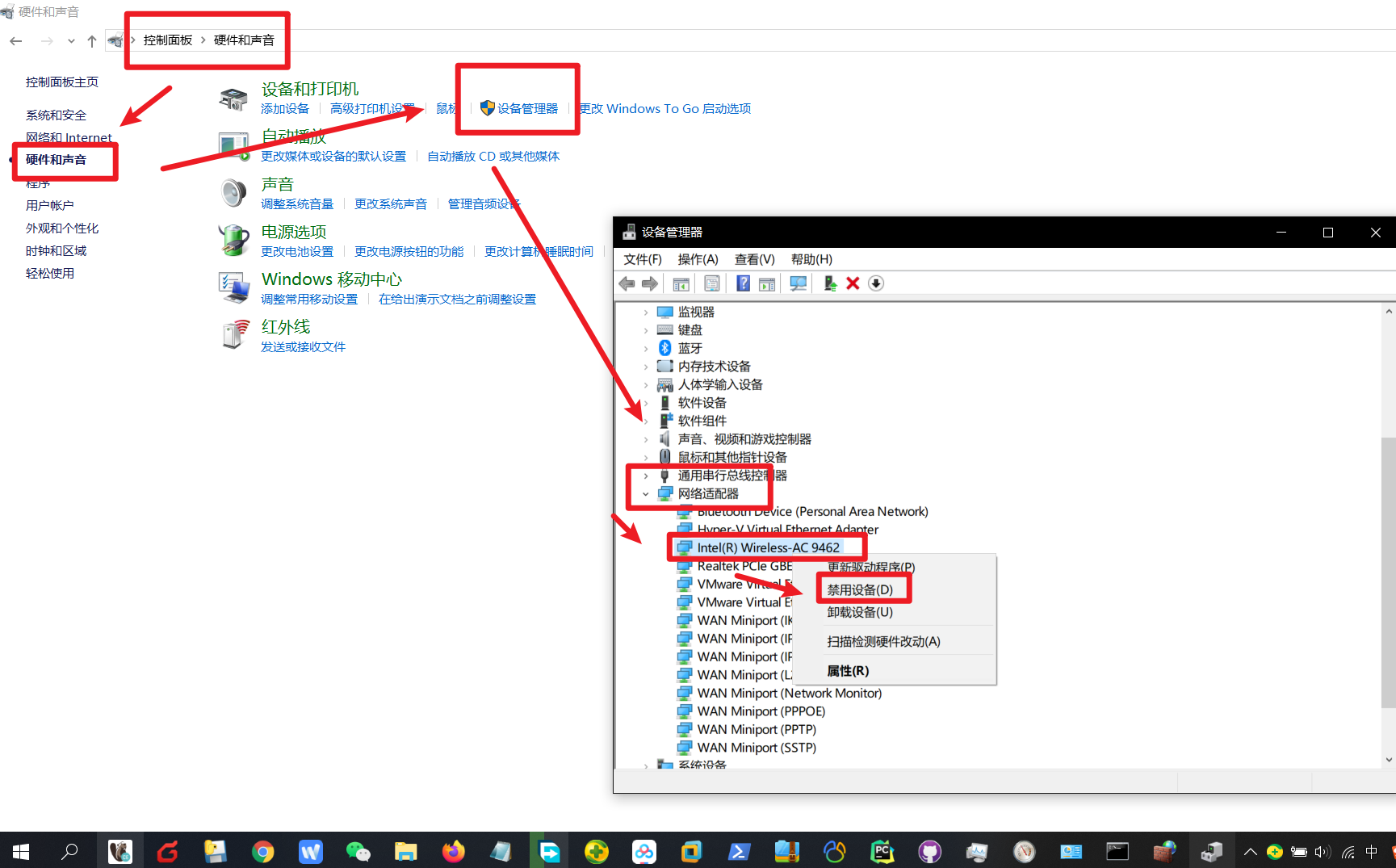Click 轻松使用 in Control Panel sidebar

[x=50, y=273]
